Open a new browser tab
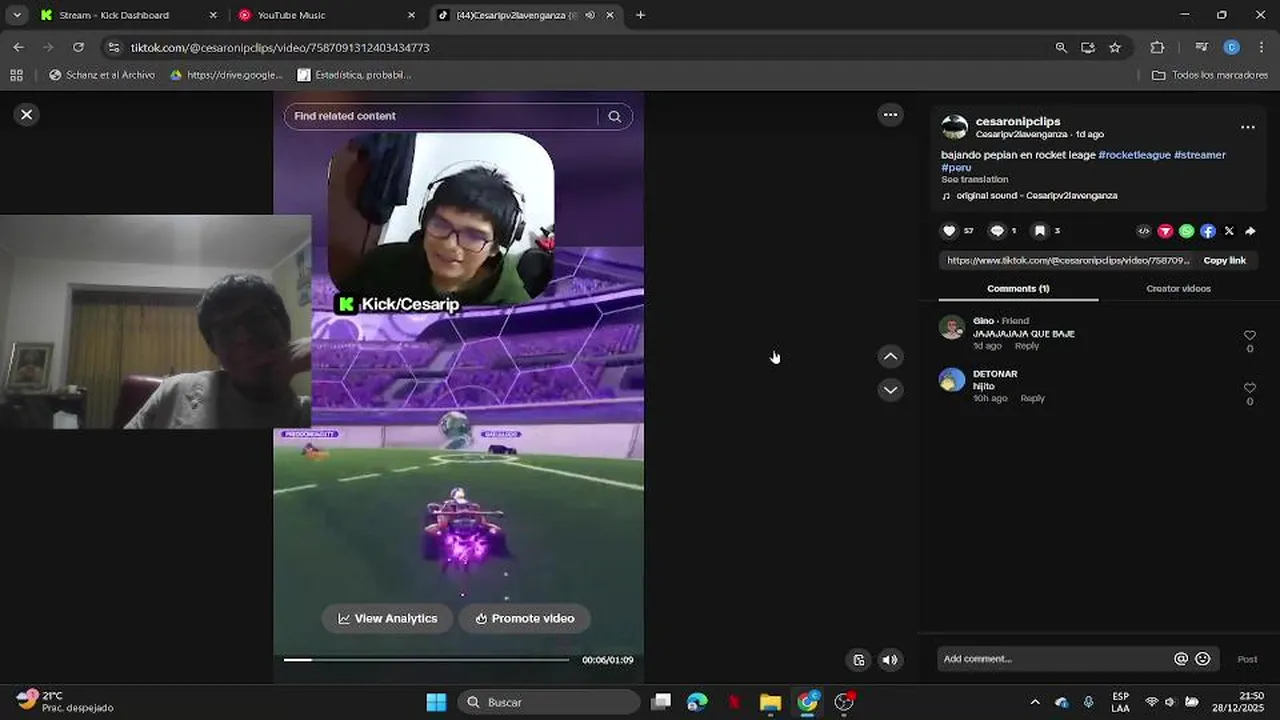1280x720 pixels. [640, 15]
